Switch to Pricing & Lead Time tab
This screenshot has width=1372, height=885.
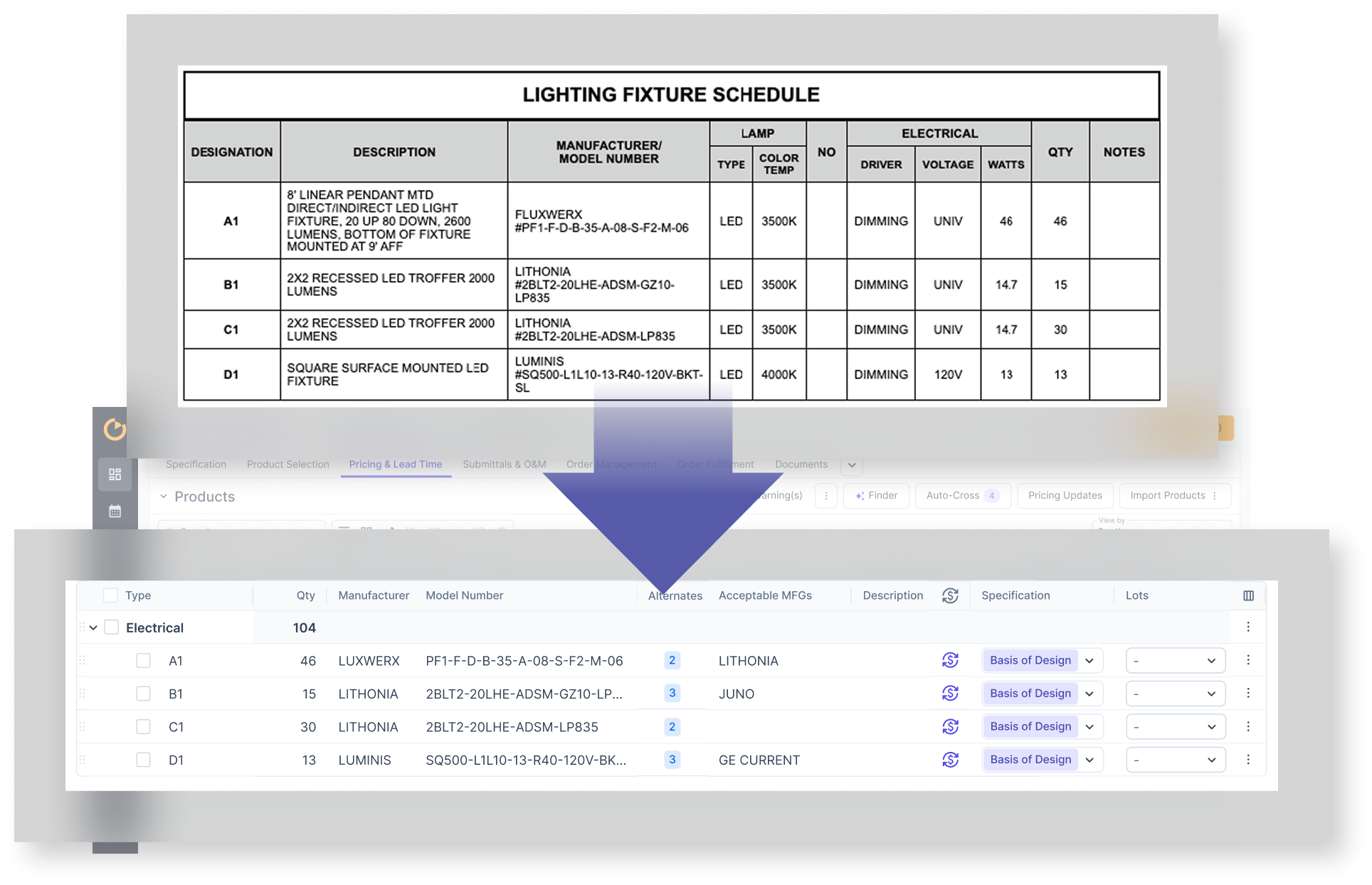click(396, 464)
